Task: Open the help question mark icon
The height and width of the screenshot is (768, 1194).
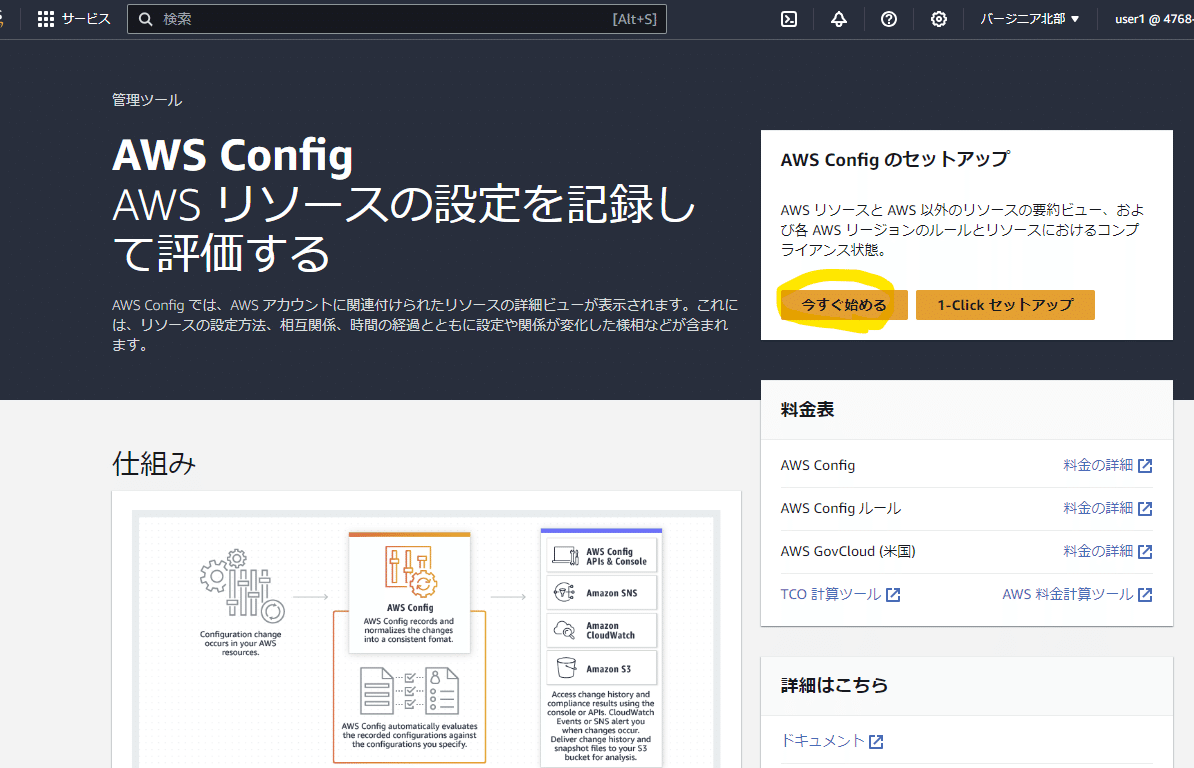Action: [x=889, y=19]
